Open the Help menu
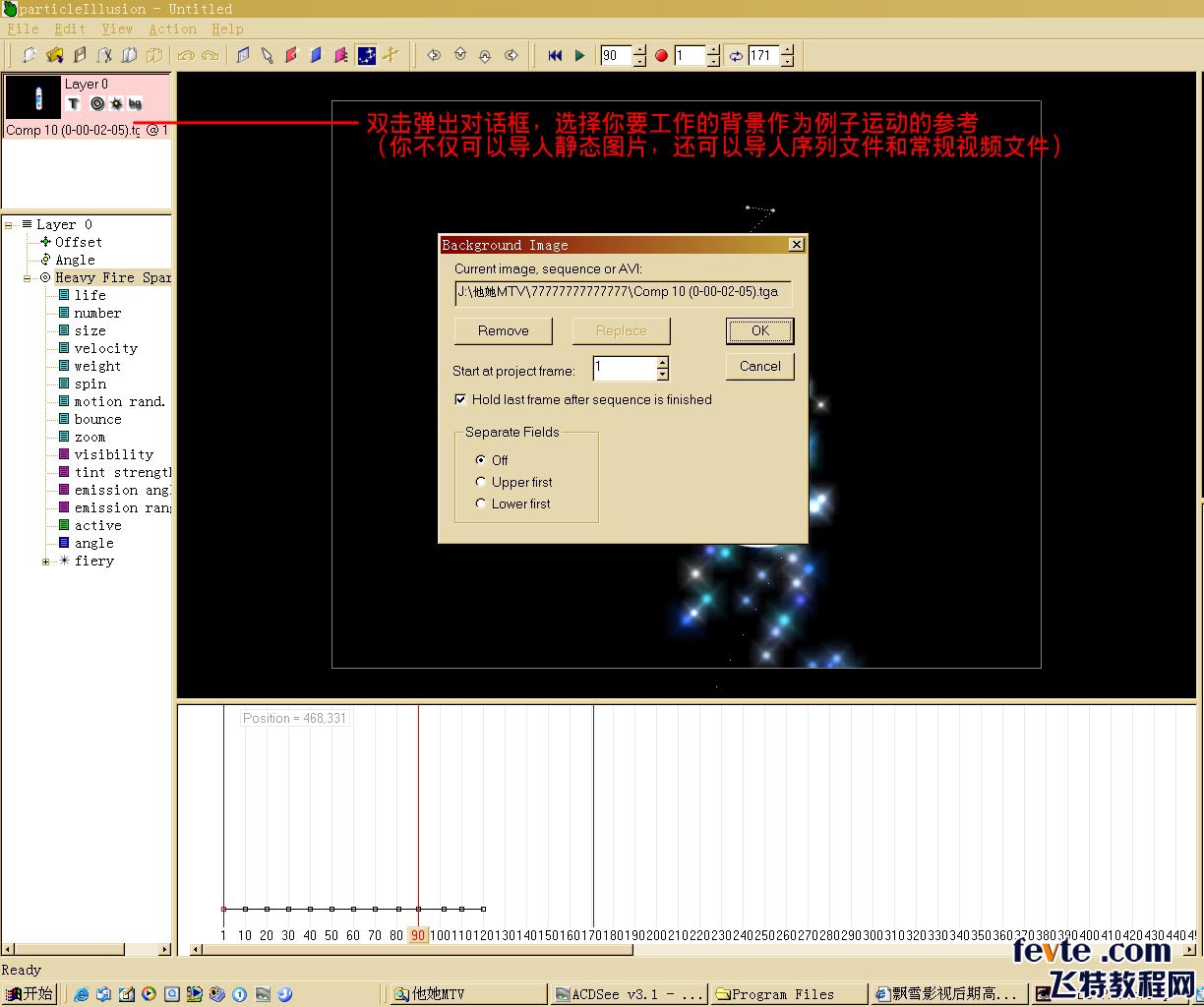Screen dimensions: 1204x1007 (227, 30)
